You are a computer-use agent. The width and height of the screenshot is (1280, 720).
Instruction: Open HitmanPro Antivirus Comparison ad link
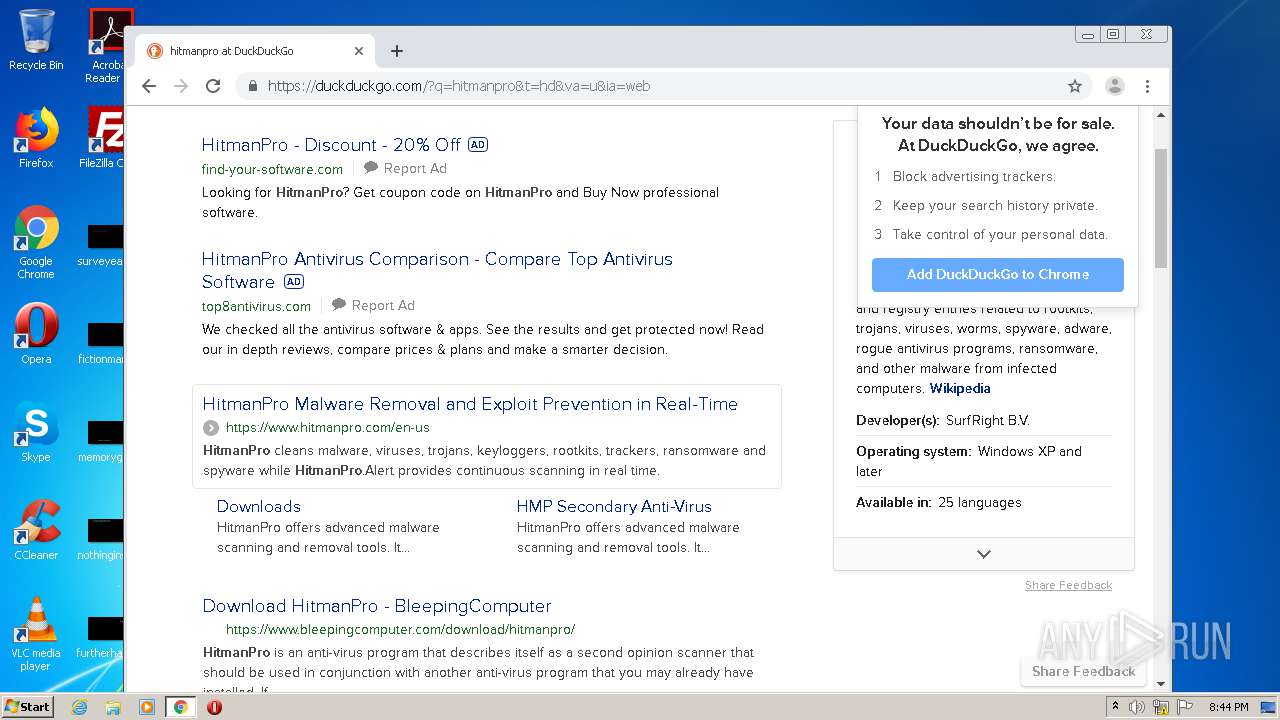[x=437, y=270]
